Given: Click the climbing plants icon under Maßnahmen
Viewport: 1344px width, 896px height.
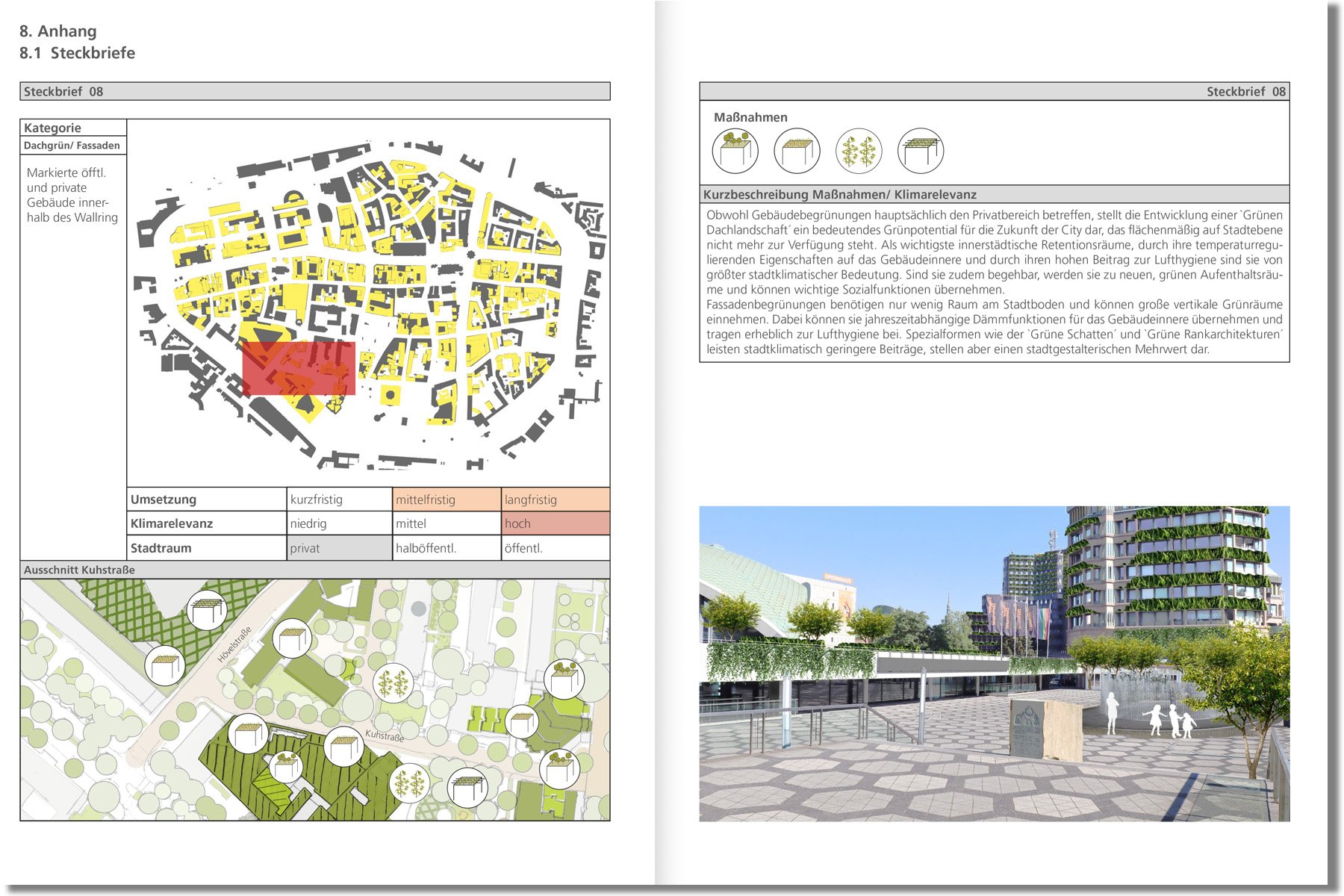Looking at the screenshot, I should 859,151.
